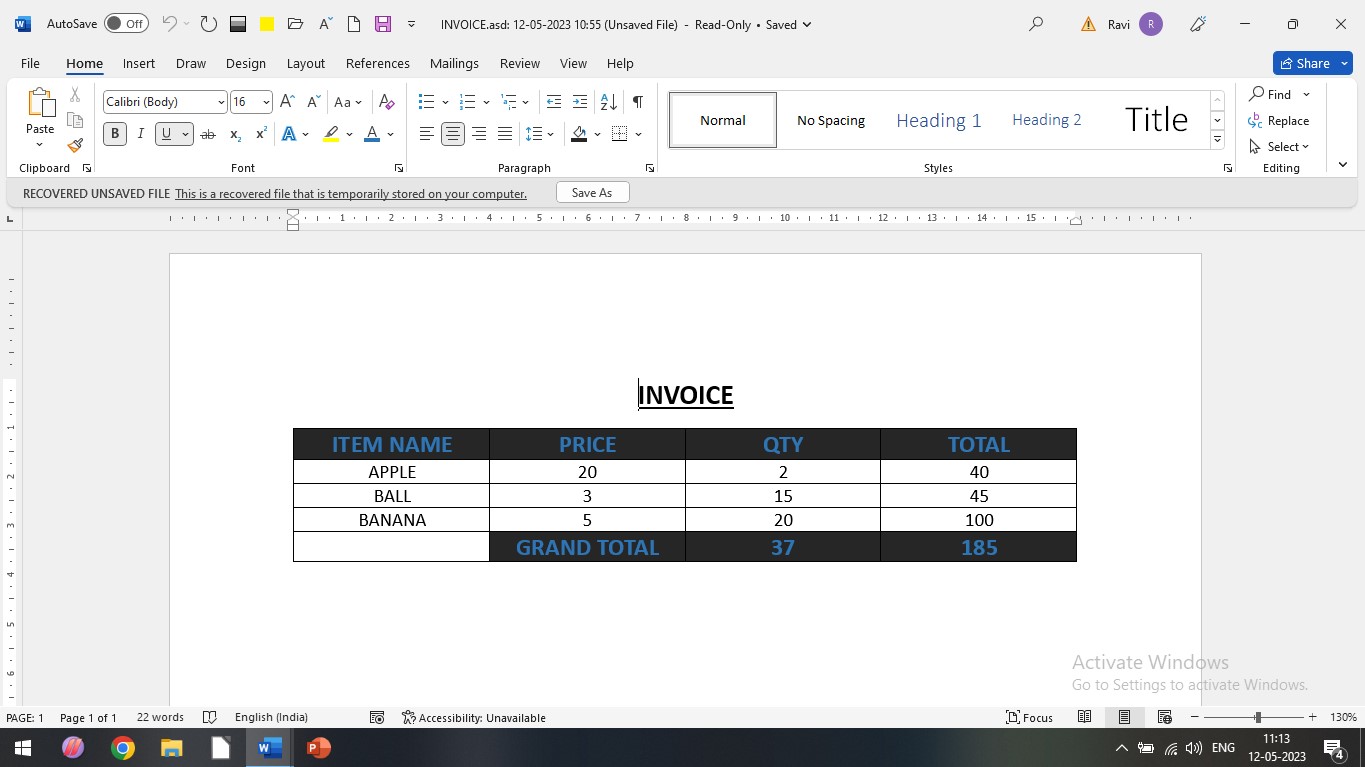Toggle Bold formatting button
The height and width of the screenshot is (767, 1365).
[115, 134]
